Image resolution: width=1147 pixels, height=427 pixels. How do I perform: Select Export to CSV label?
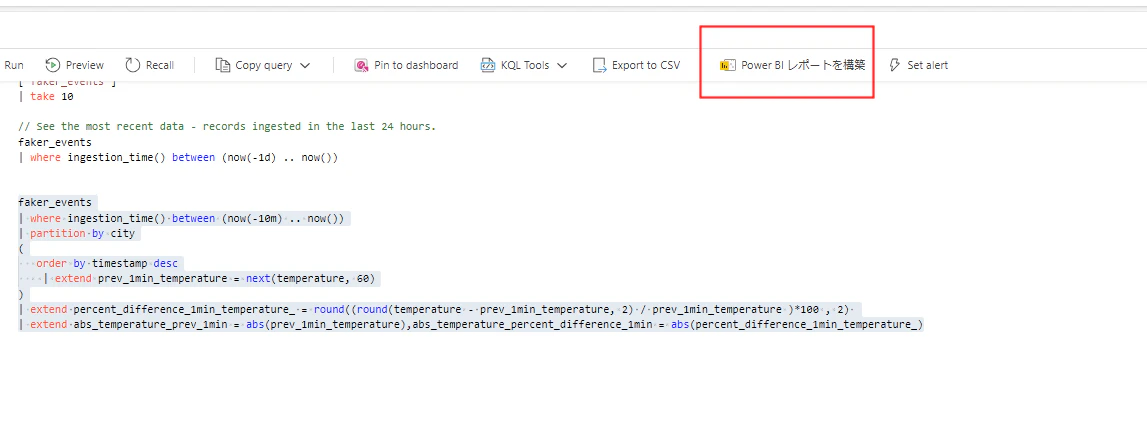[646, 65]
